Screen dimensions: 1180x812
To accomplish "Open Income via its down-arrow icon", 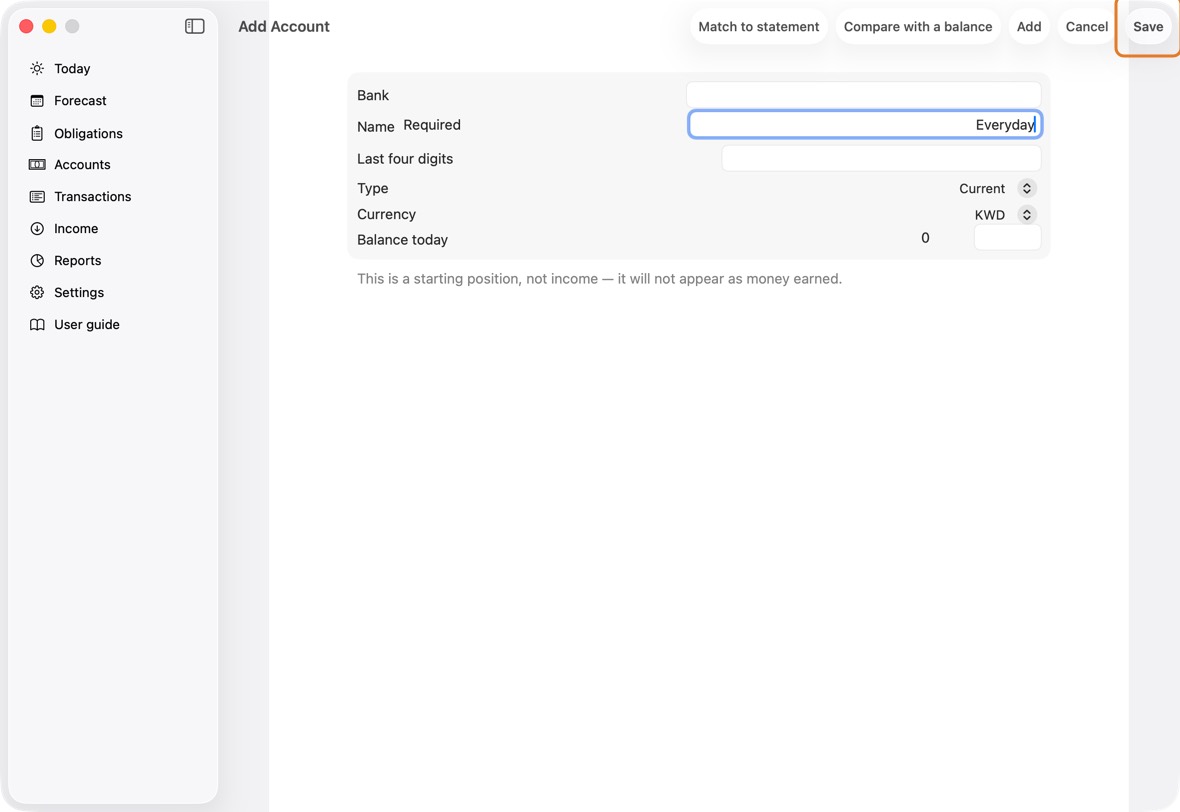I will (37, 229).
